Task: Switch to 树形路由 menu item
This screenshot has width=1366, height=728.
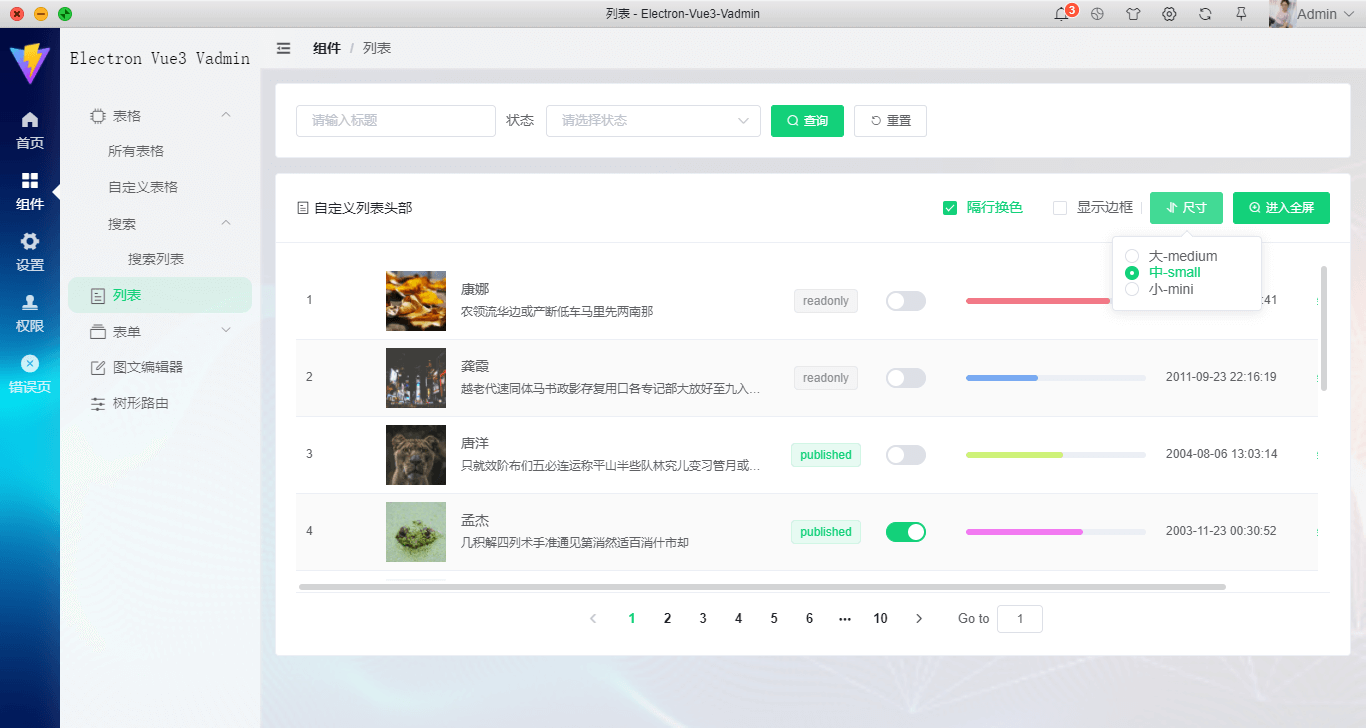Action: 160,402
